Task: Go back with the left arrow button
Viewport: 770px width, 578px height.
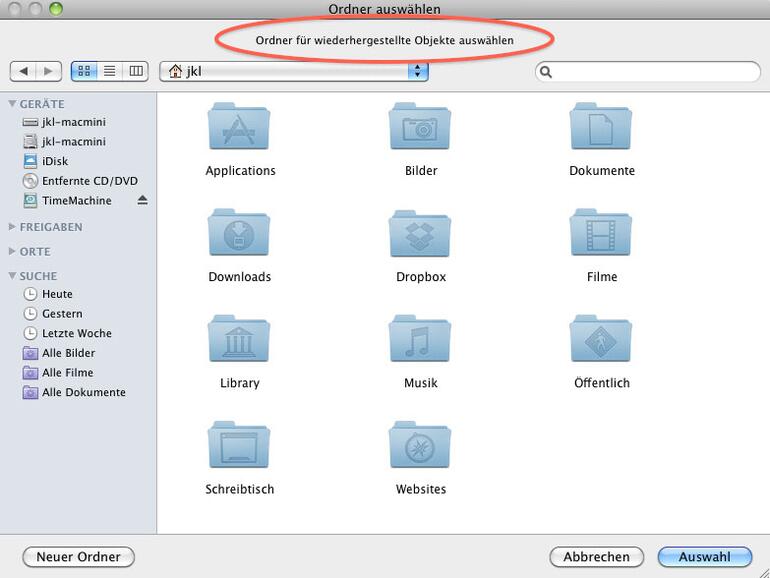Action: point(23,71)
